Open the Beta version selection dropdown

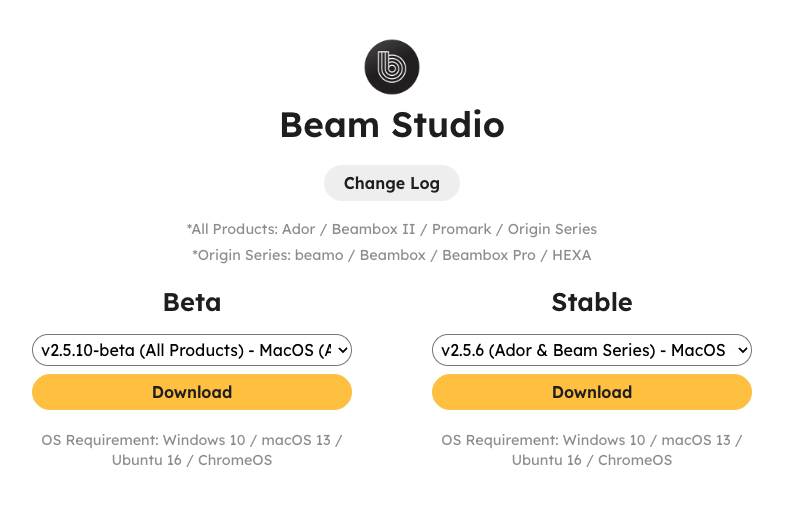(192, 350)
